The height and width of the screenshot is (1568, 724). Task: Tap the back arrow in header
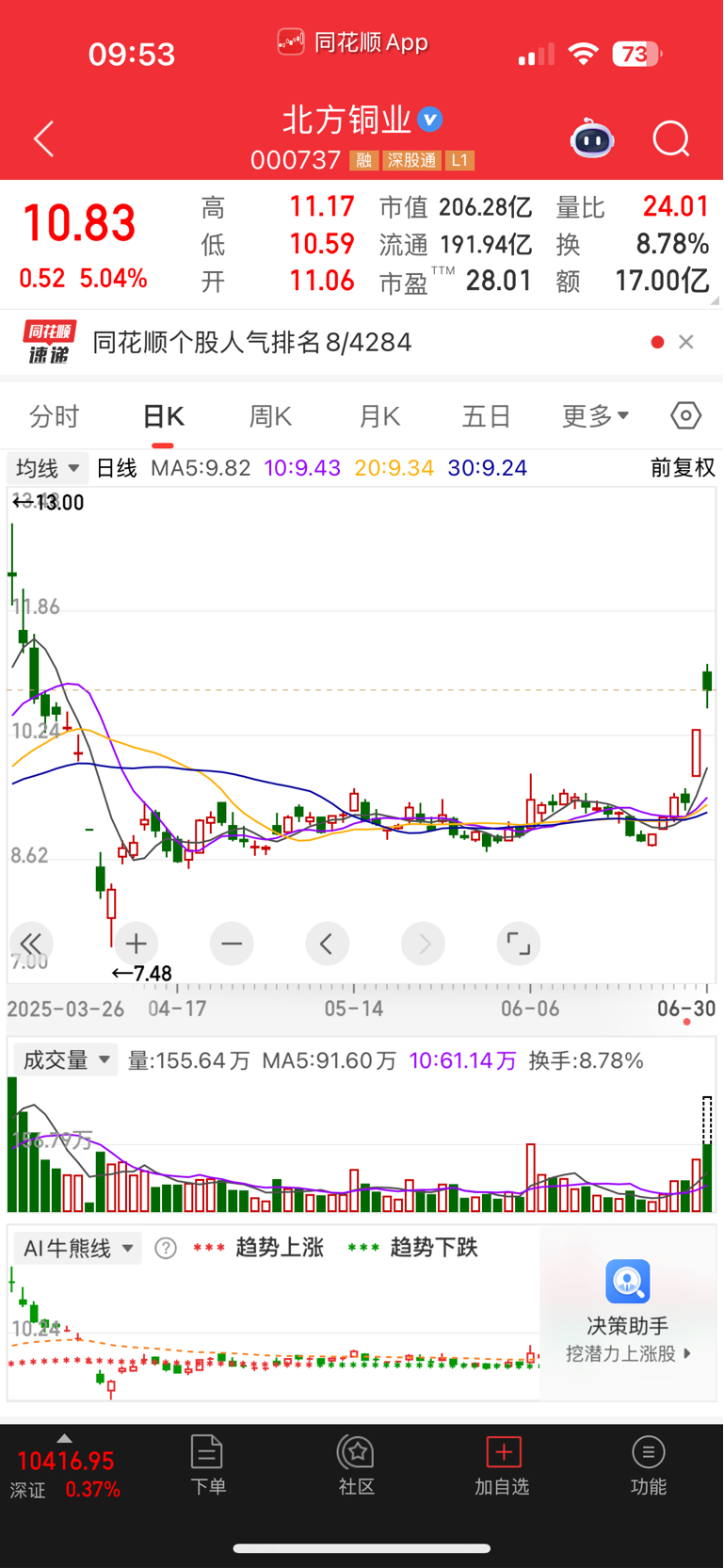(x=43, y=139)
